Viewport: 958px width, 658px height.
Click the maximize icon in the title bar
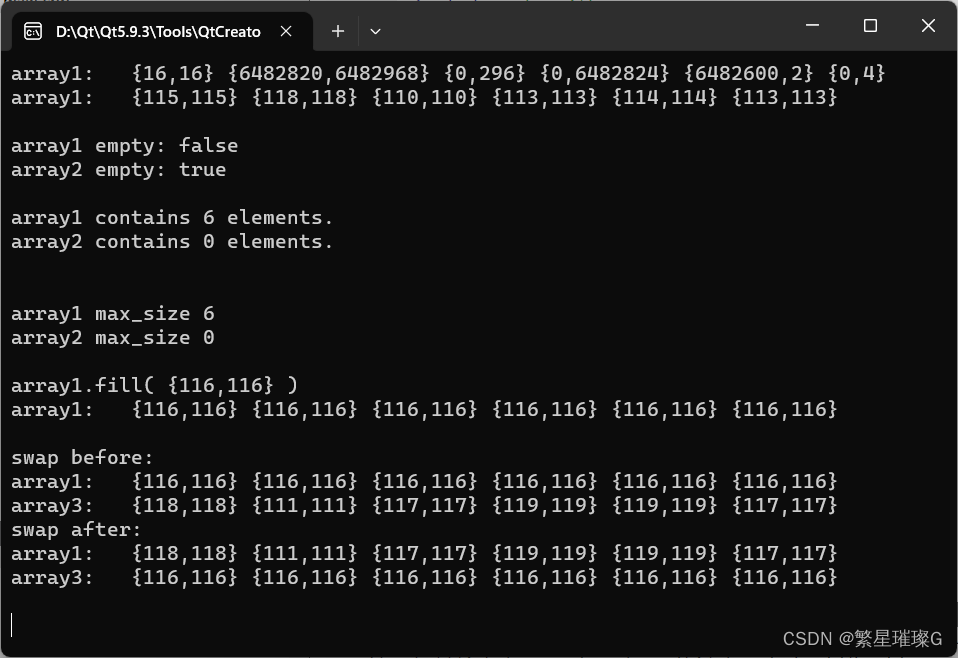(x=871, y=25)
